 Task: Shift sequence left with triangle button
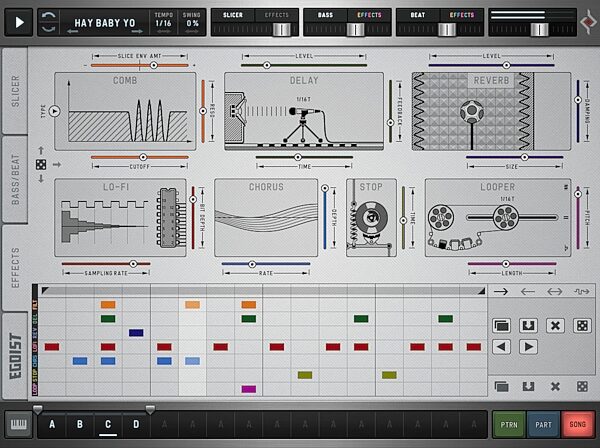pyautogui.click(x=501, y=347)
